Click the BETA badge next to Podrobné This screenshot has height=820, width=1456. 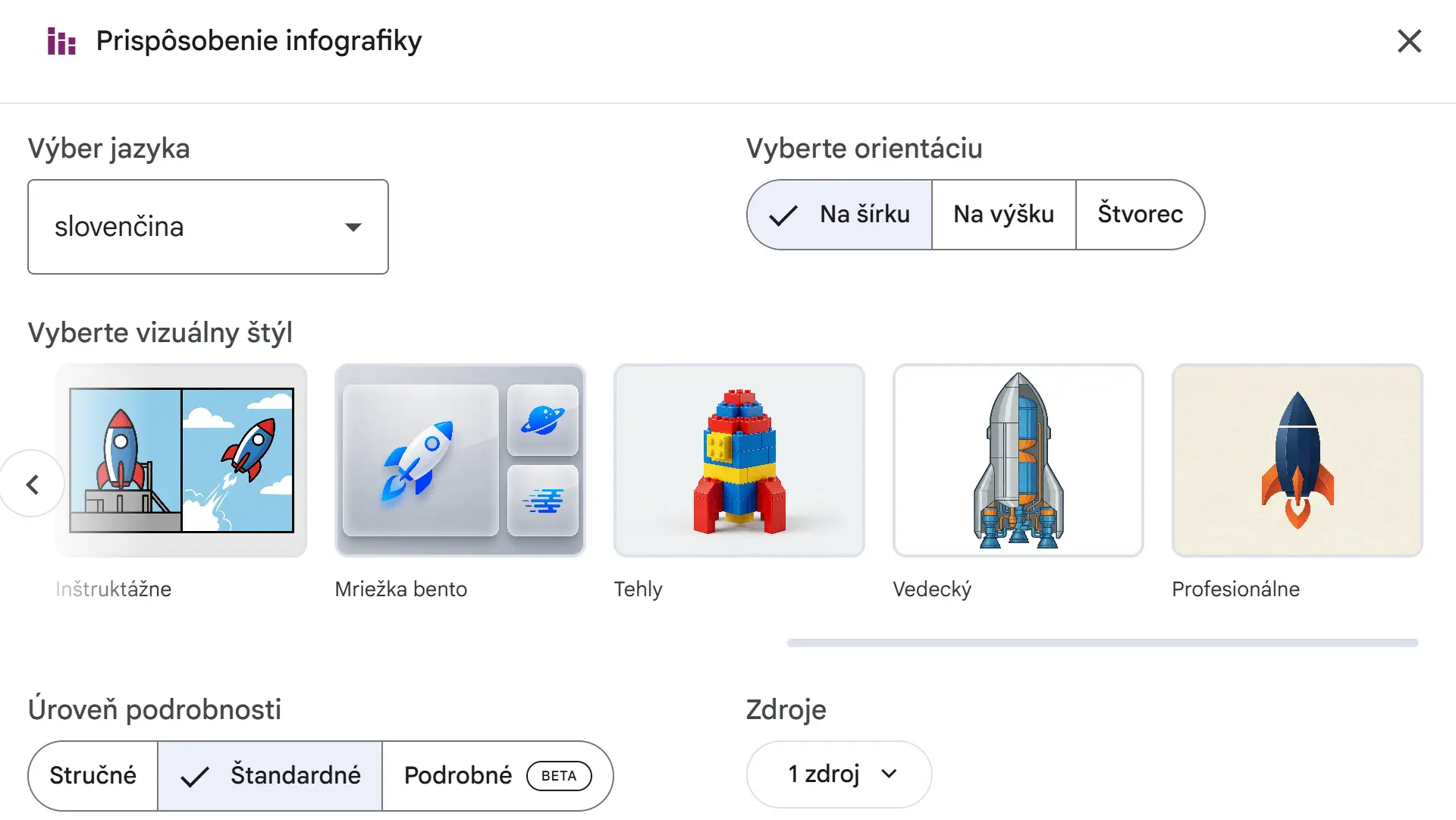(559, 776)
